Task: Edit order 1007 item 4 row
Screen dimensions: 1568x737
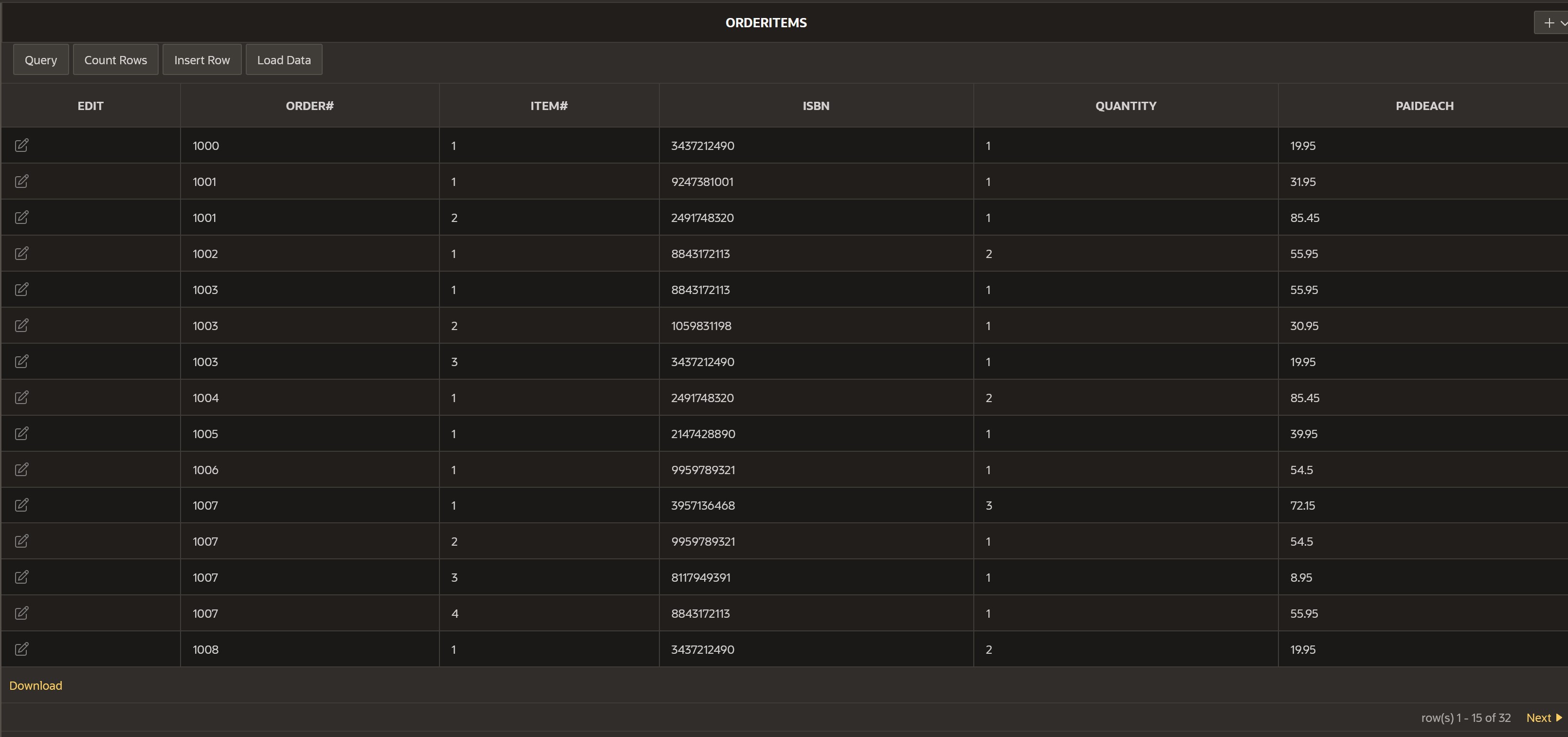Action: 21,613
